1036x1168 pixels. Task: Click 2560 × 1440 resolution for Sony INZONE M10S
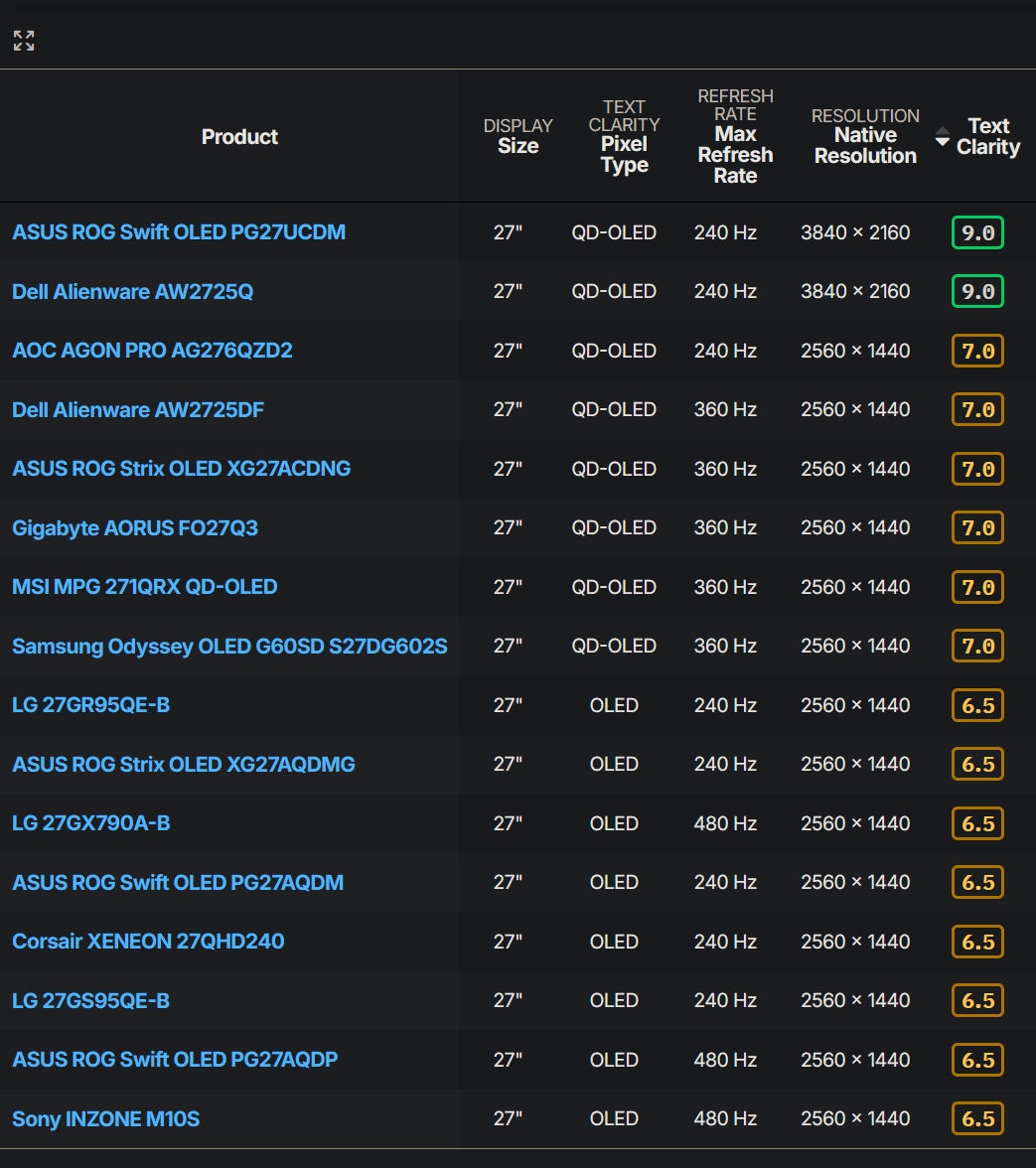[x=855, y=1118]
